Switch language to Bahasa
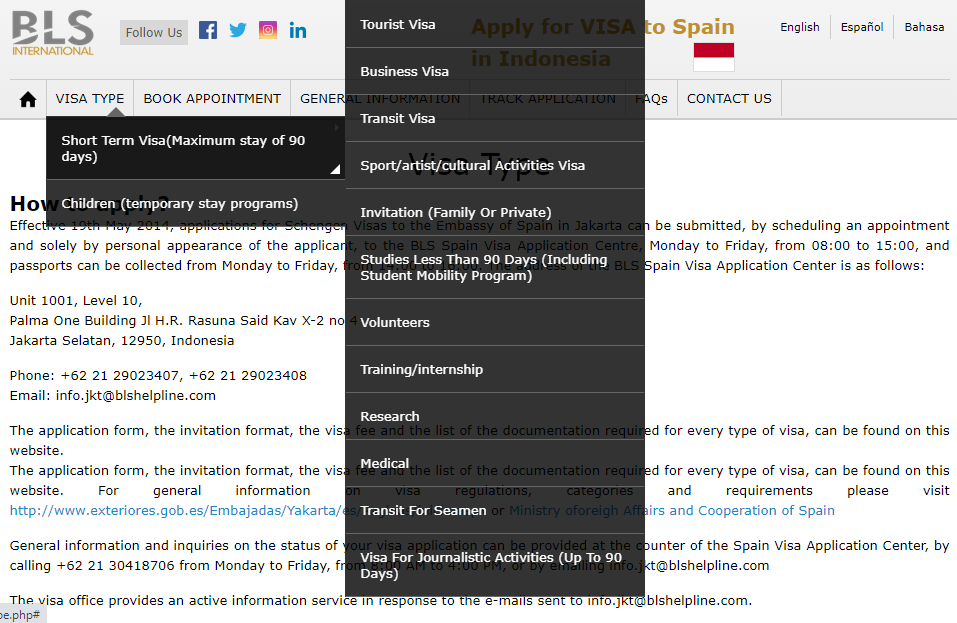The height and width of the screenshot is (623, 957). tap(924, 27)
